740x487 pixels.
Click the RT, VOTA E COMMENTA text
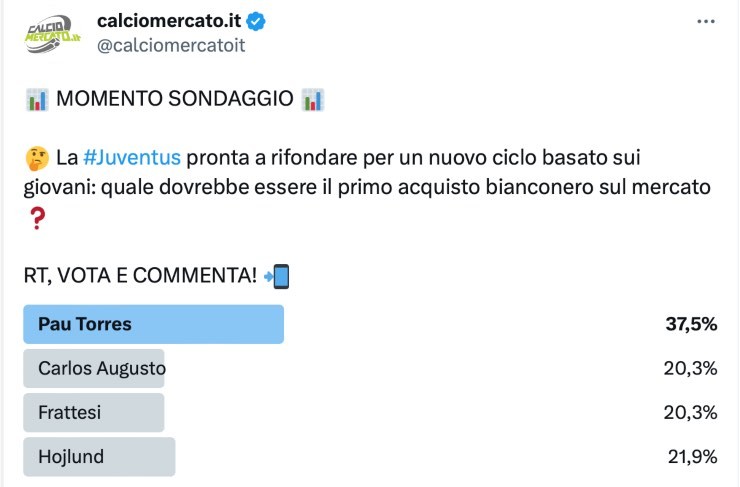[139, 276]
